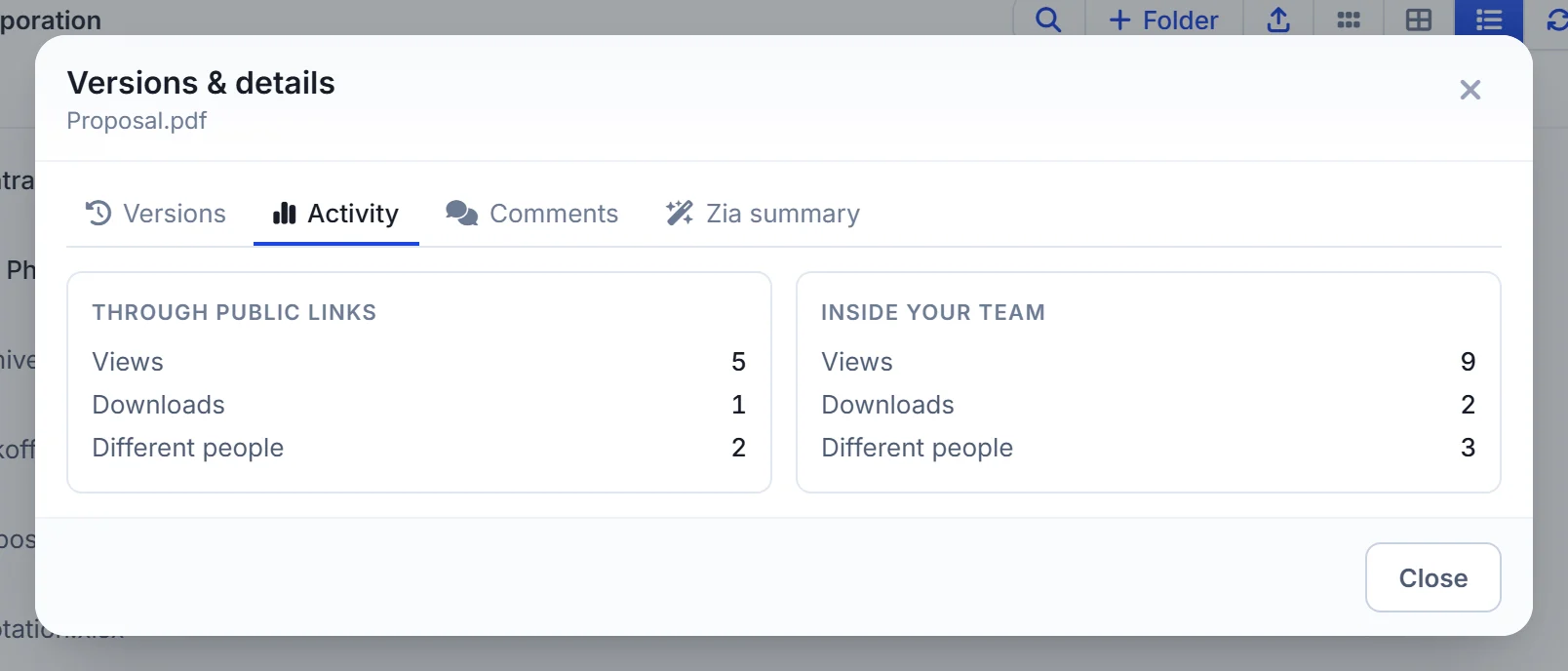Click public links Views value 5

click(738, 362)
